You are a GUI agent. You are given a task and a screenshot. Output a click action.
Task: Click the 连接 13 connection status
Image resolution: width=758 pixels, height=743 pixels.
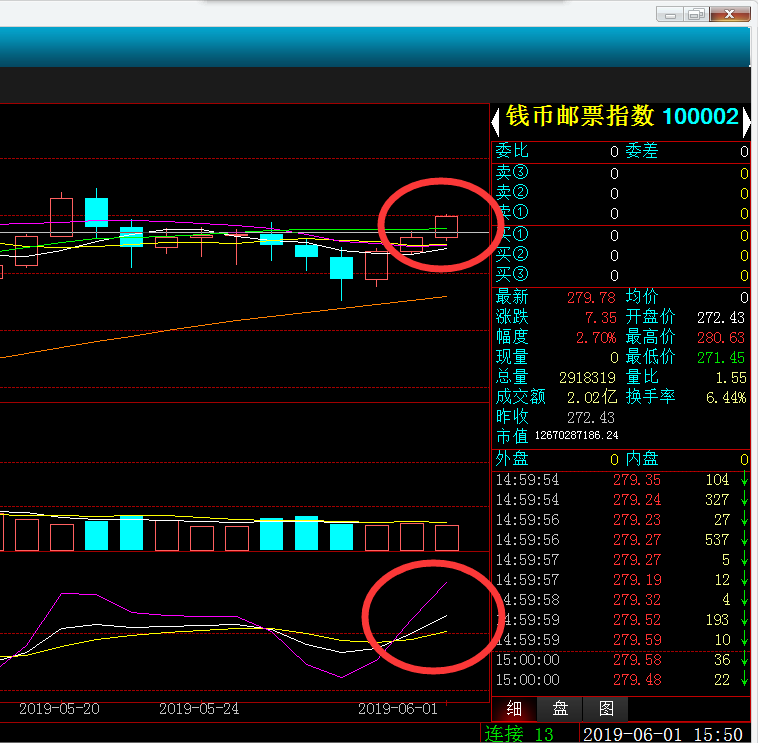[519, 734]
